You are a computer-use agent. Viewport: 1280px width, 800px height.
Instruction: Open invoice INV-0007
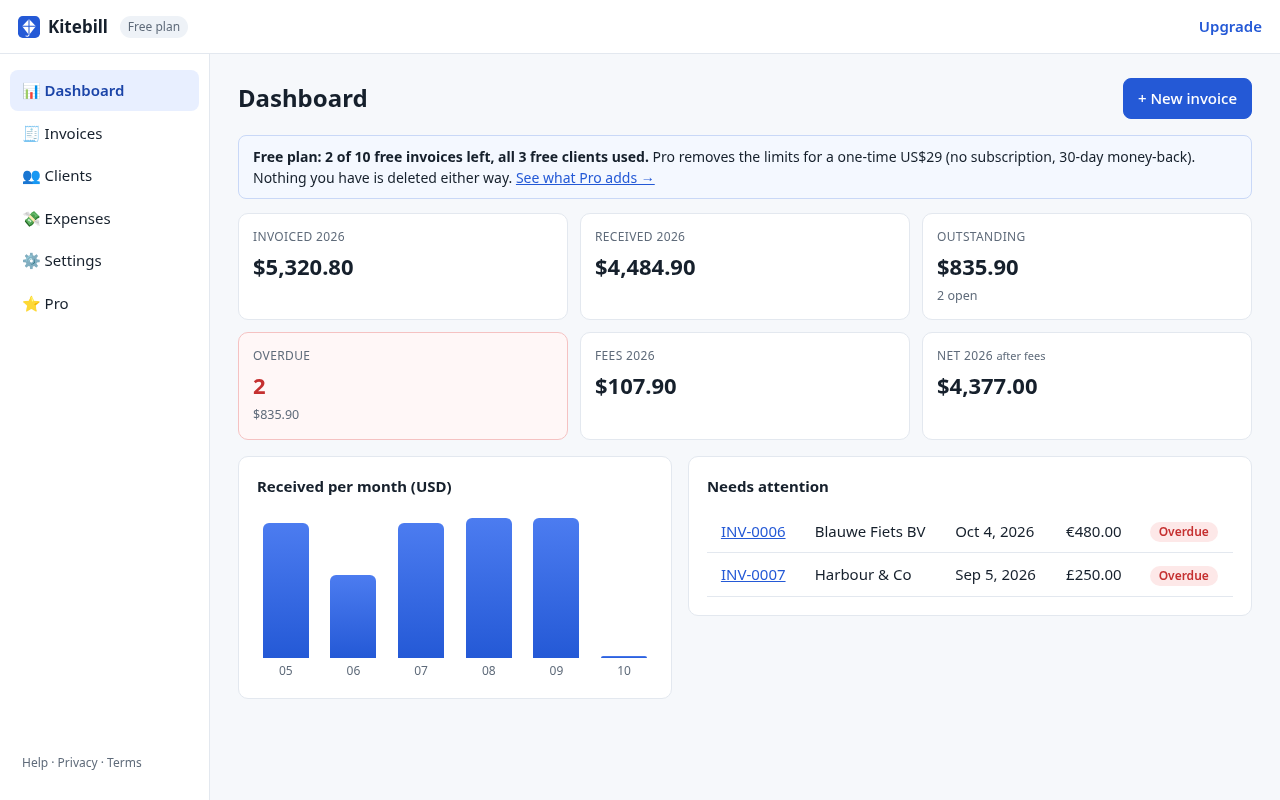point(753,575)
